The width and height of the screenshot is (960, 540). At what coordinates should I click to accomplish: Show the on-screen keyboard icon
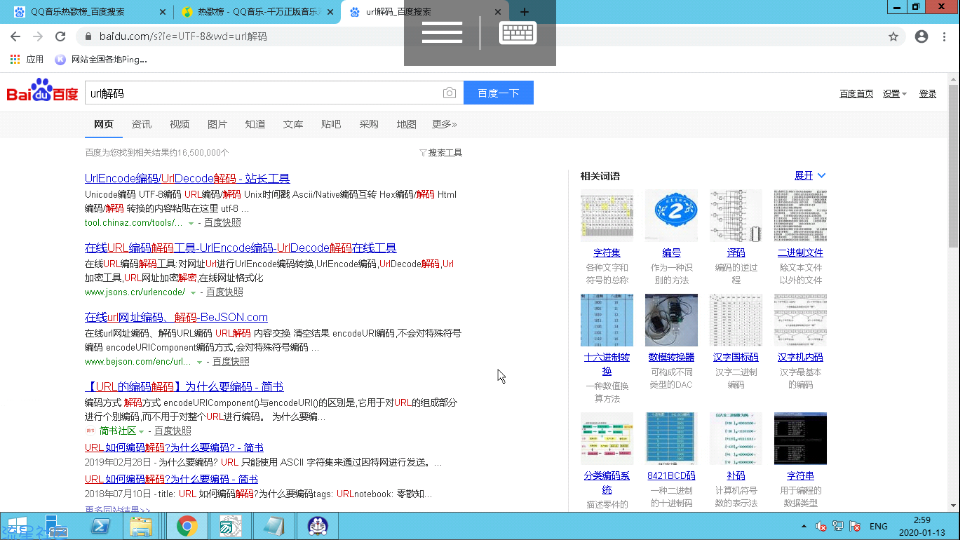tap(518, 32)
